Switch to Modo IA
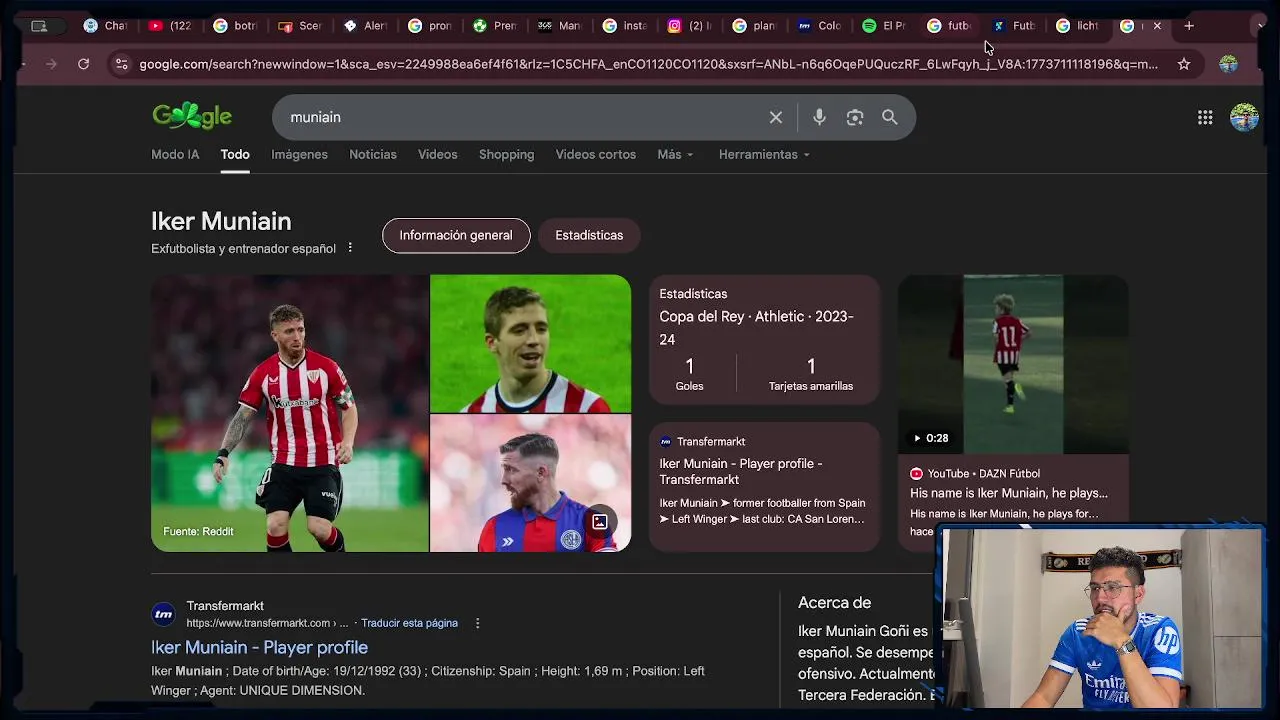Viewport: 1280px width, 720px height. pyautogui.click(x=175, y=154)
